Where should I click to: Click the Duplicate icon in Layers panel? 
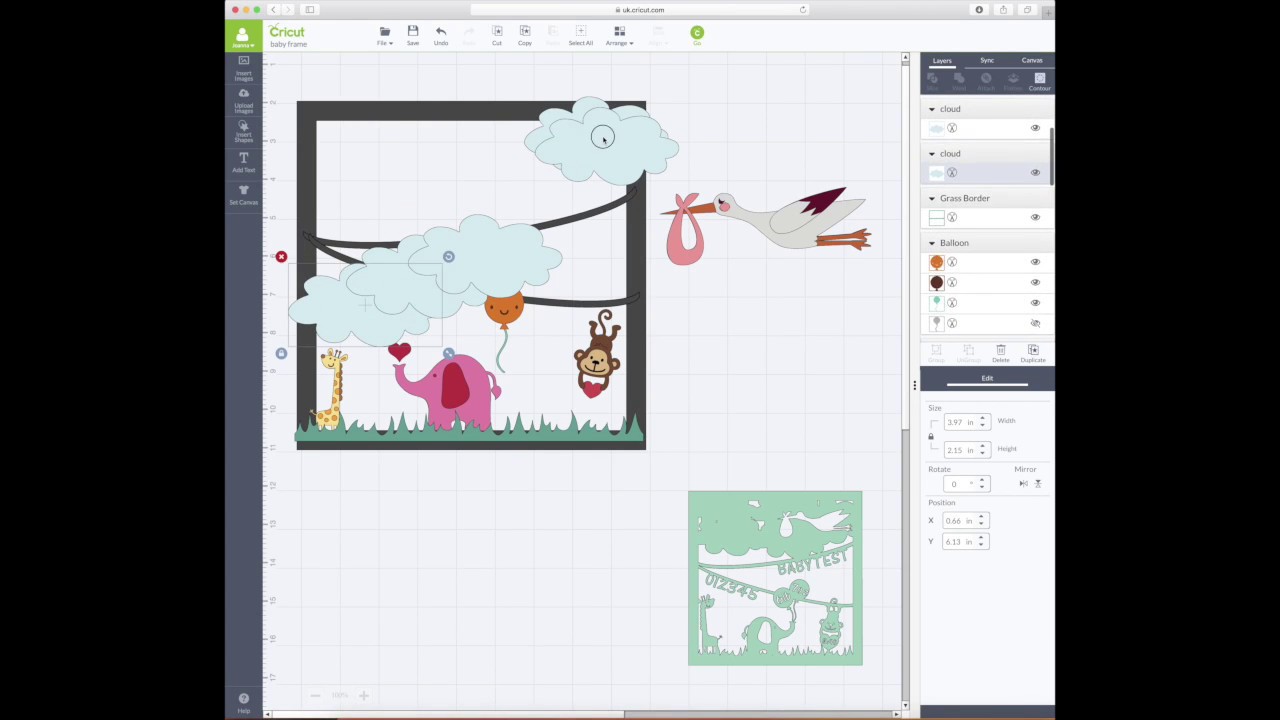(1033, 353)
